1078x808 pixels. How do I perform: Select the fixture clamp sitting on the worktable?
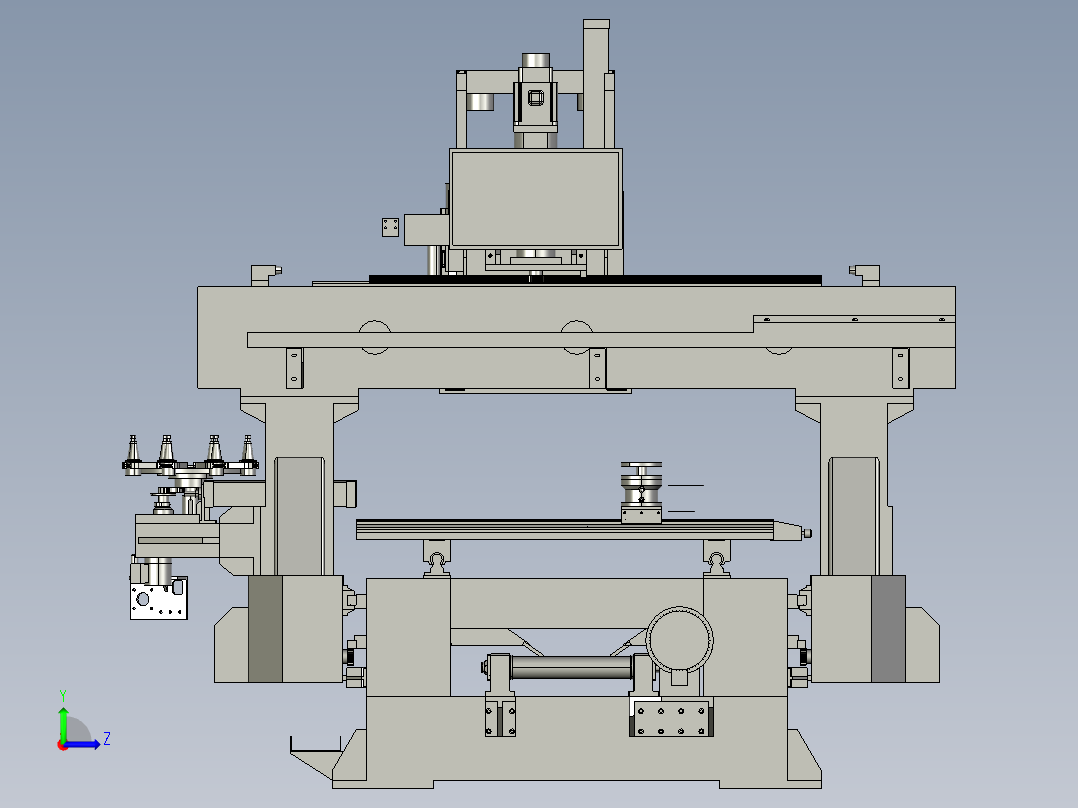[641, 492]
